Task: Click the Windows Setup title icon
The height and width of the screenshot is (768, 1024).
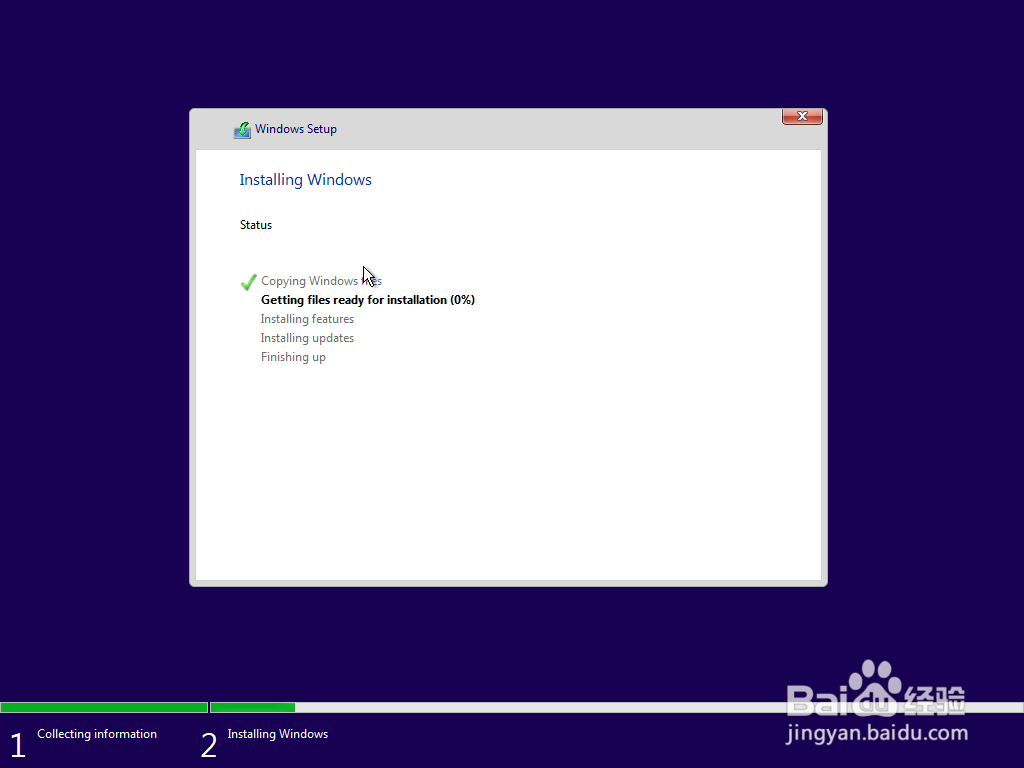Action: pos(242,130)
